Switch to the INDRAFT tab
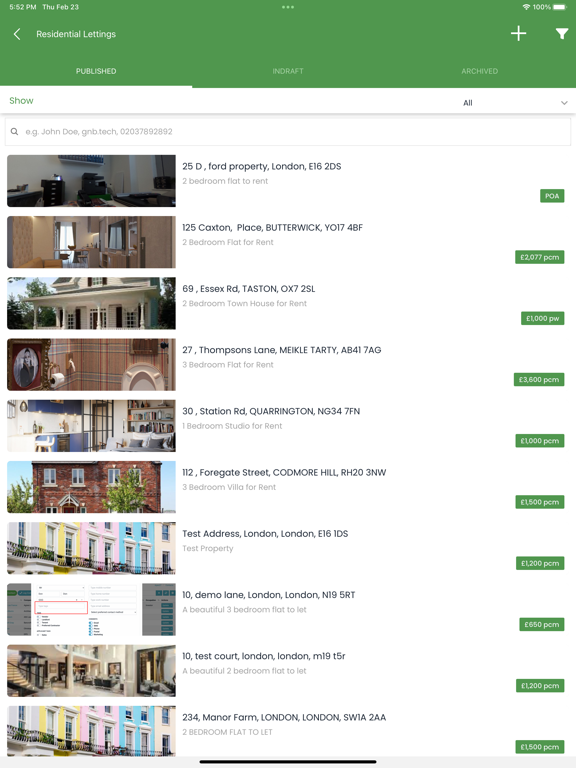This screenshot has width=576, height=768. pos(288,71)
